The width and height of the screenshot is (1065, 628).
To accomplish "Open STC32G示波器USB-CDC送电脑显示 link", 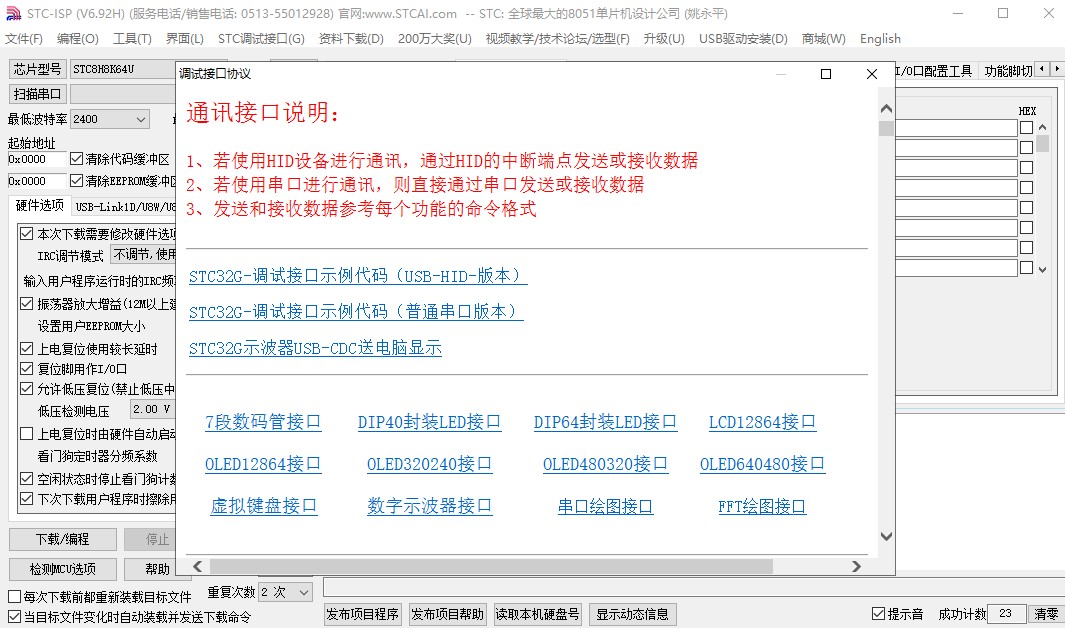I will coord(315,348).
